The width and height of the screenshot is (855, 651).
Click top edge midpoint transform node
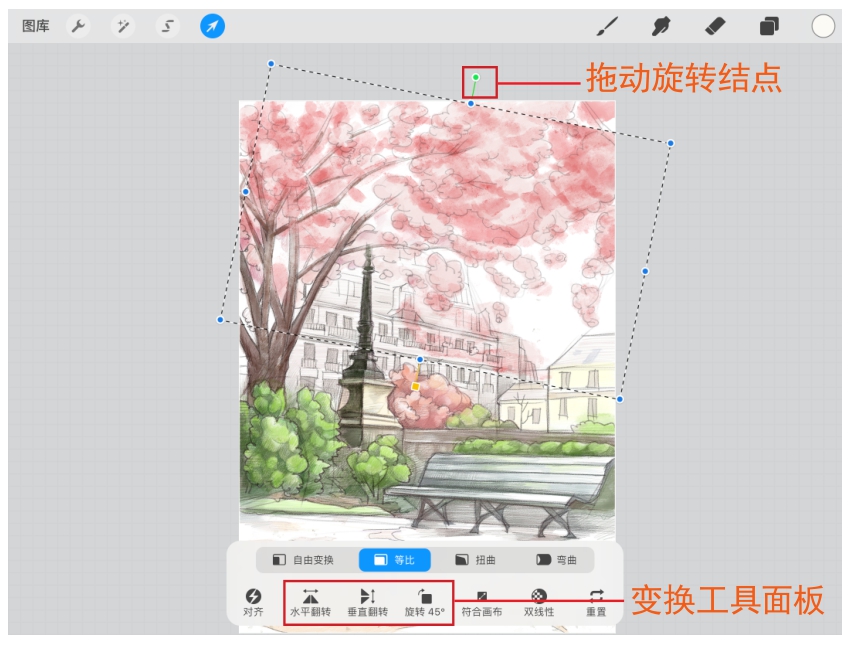point(471,103)
